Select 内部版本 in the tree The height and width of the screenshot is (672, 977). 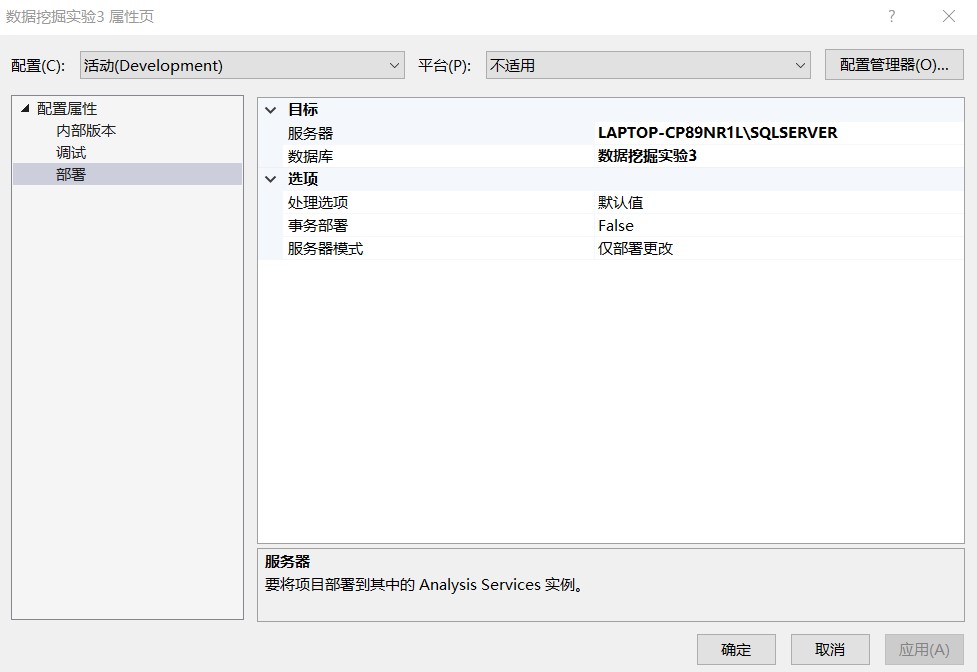tap(86, 131)
